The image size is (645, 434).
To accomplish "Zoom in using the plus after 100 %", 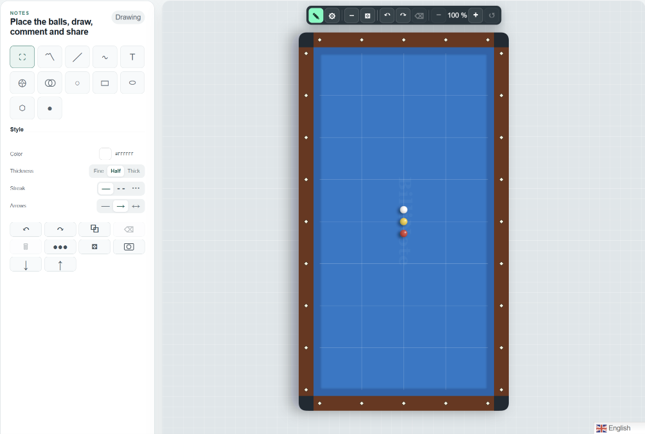I will pyautogui.click(x=476, y=16).
